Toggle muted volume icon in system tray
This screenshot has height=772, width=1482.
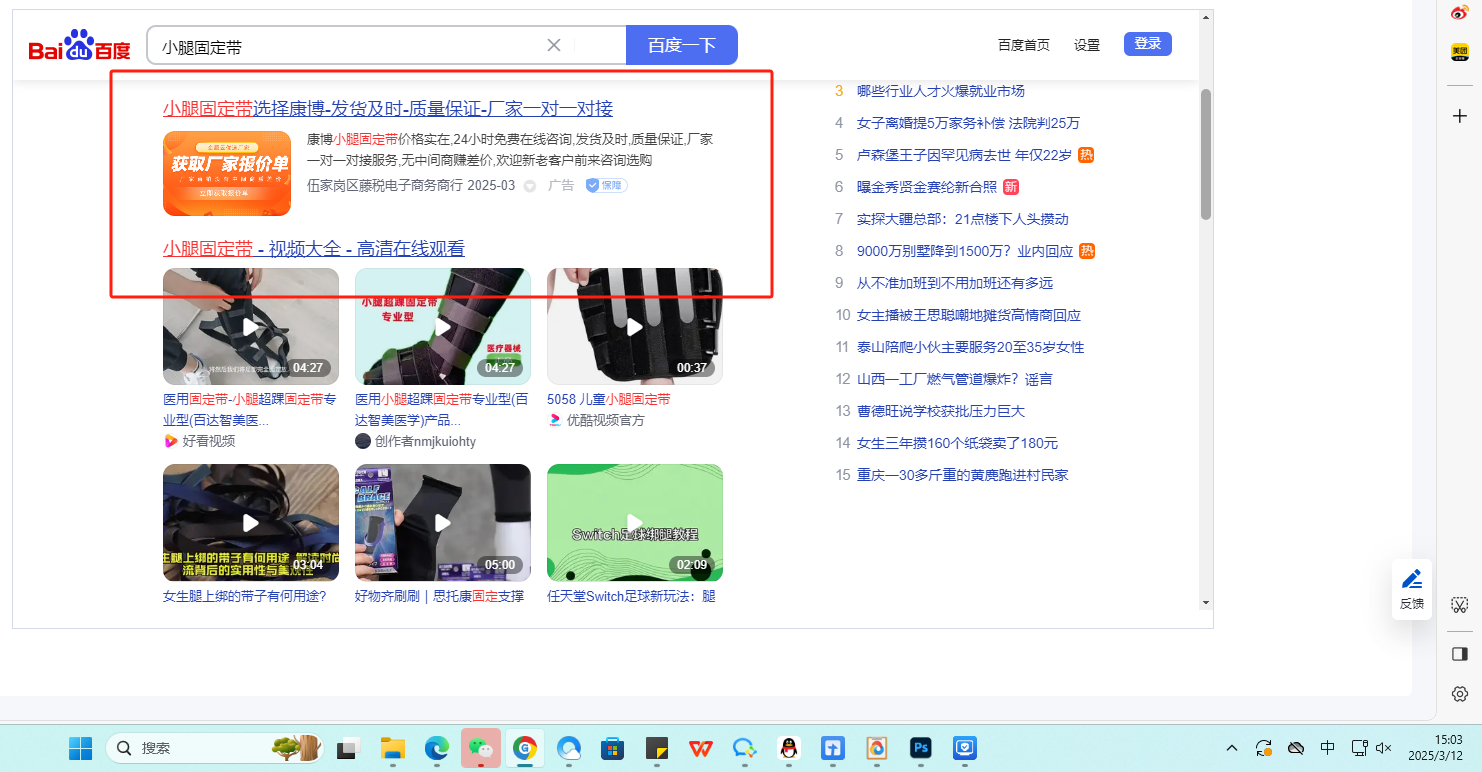coord(1384,748)
